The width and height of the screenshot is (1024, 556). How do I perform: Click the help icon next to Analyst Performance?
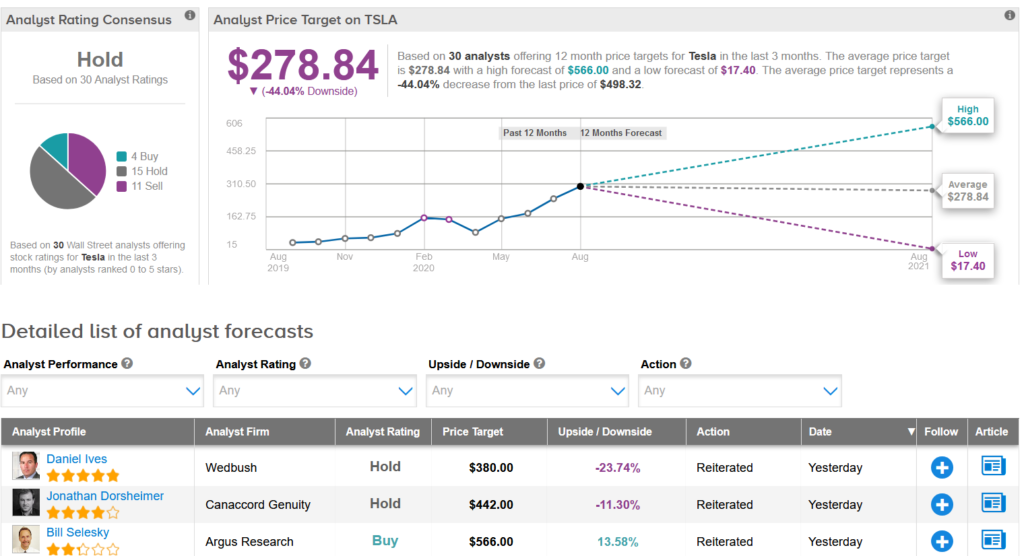[x=127, y=364]
